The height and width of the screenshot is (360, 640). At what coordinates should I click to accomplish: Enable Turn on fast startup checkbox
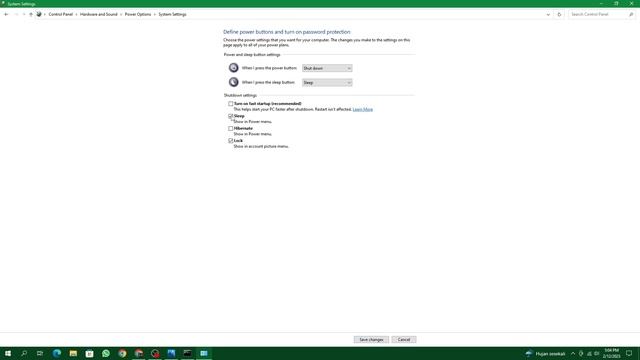231,104
